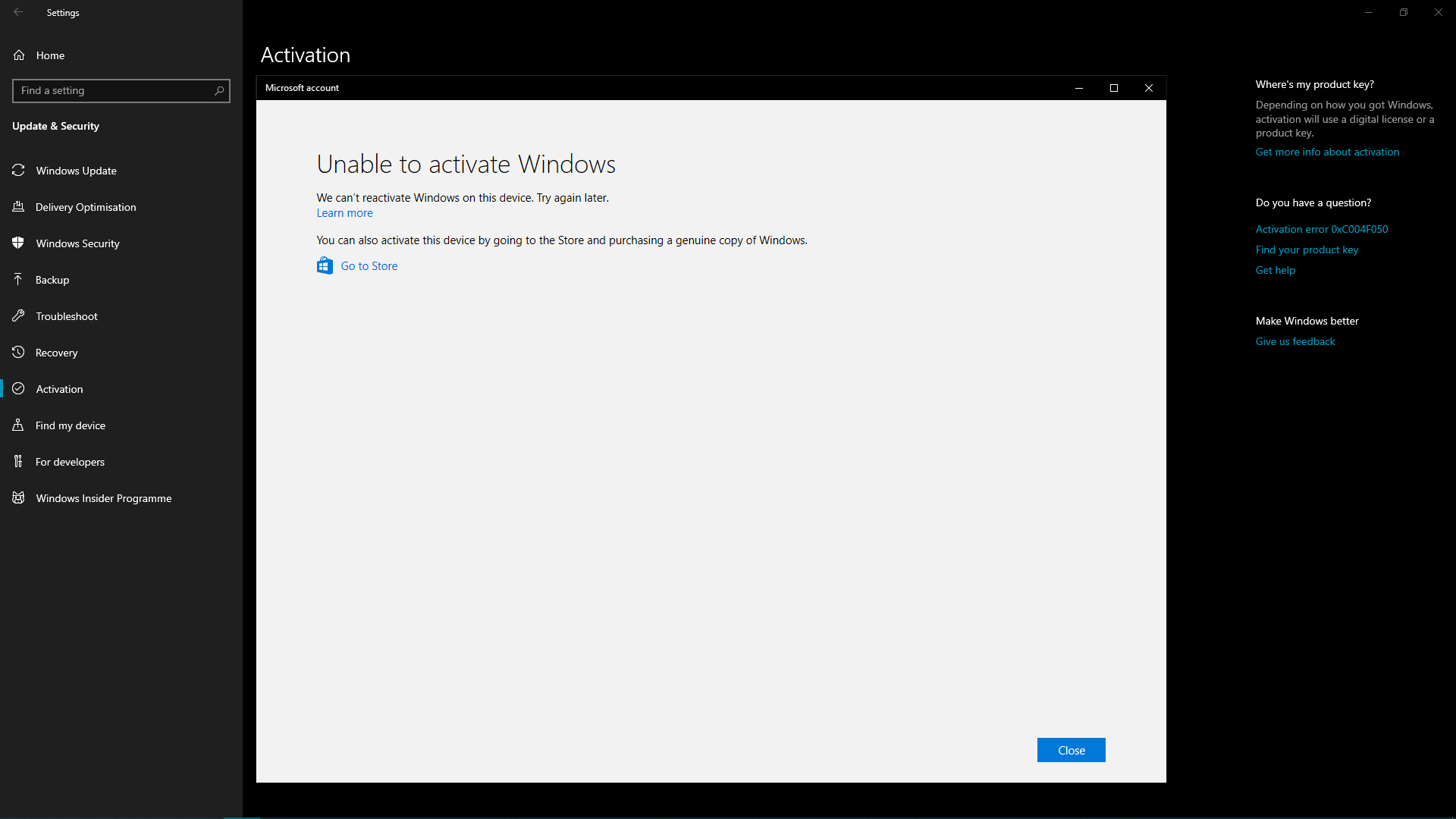Select Troubleshoot from the sidebar
The image size is (1456, 819).
121,316
